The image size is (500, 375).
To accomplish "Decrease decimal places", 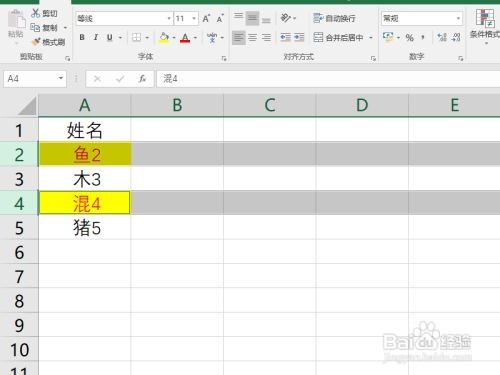I will point(456,37).
